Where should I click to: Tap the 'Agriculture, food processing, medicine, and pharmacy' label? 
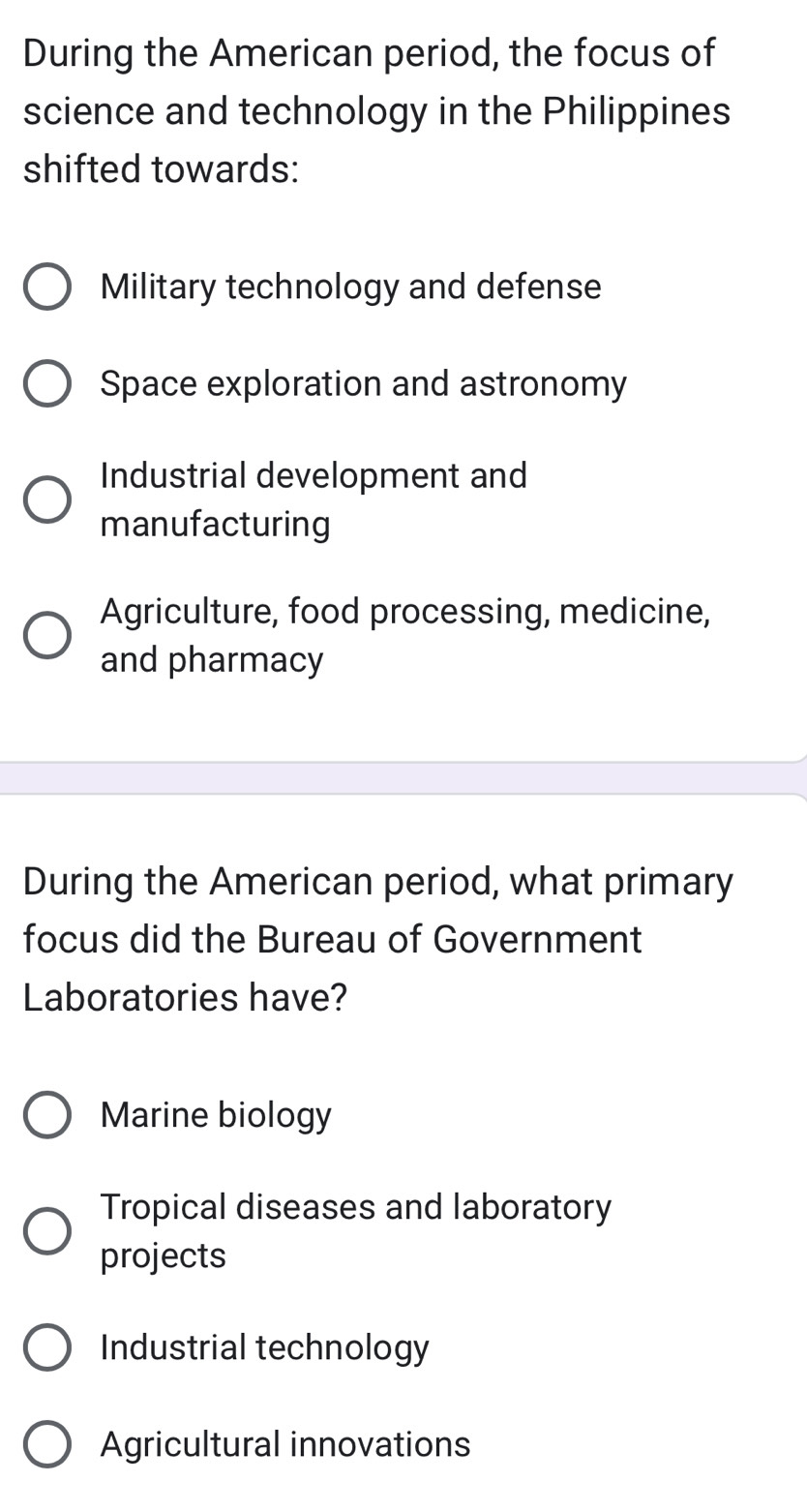[x=404, y=635]
